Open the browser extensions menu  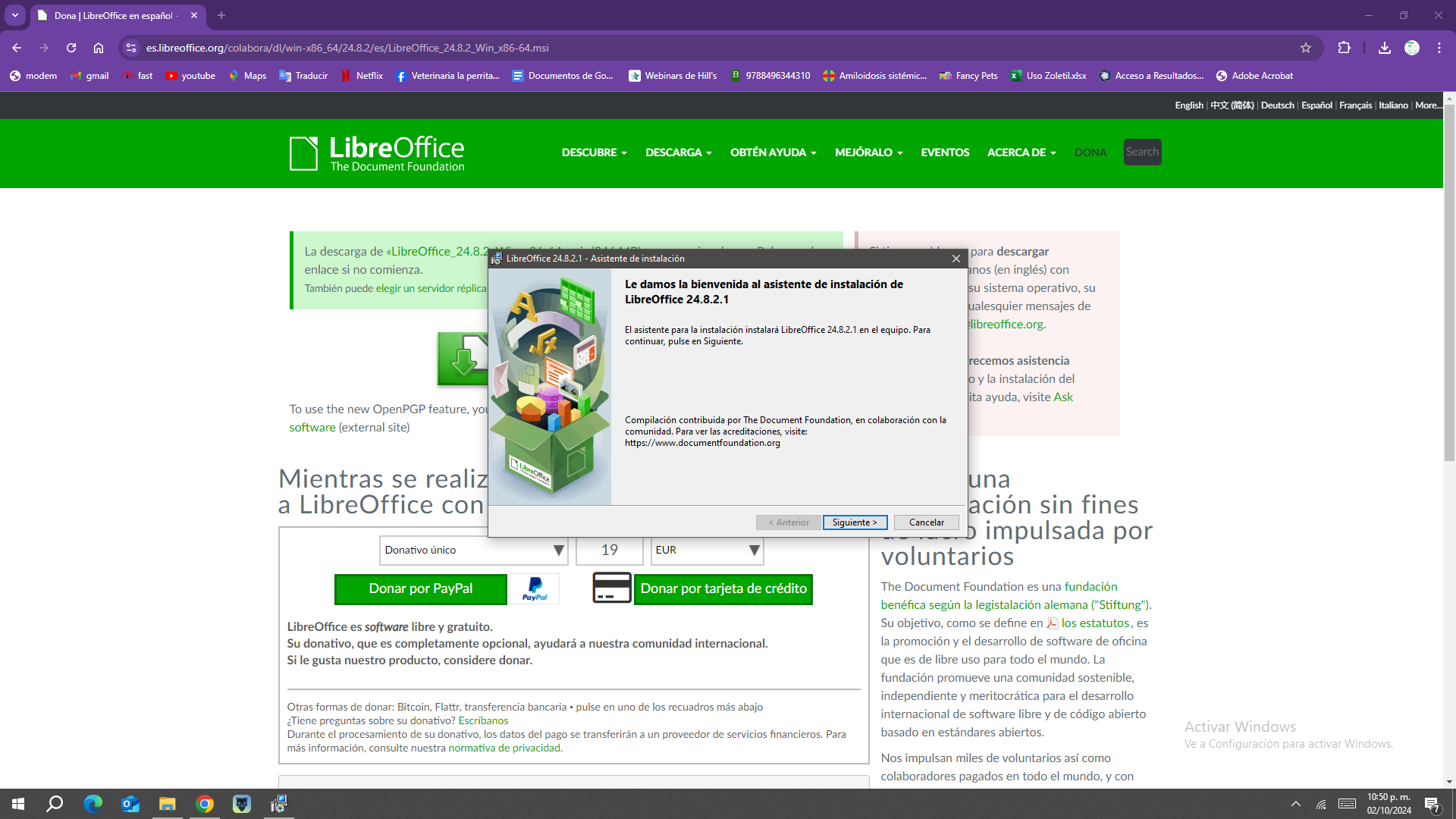pos(1345,48)
